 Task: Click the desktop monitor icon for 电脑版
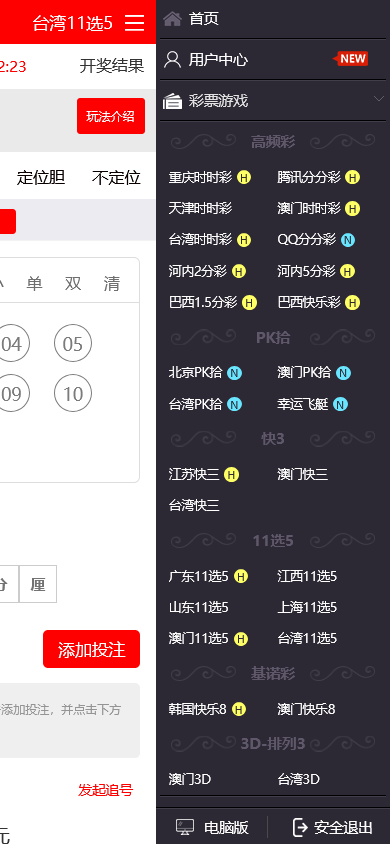185,827
